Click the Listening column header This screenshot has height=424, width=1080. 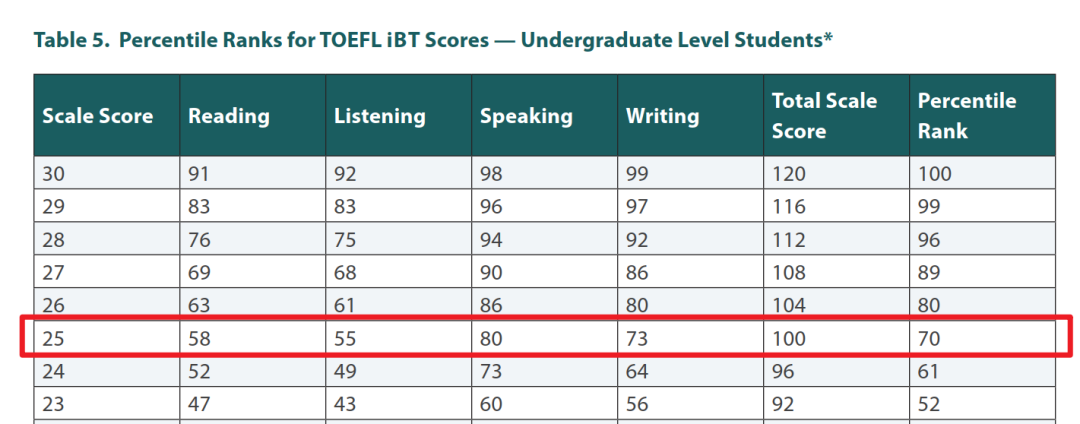tap(399, 115)
